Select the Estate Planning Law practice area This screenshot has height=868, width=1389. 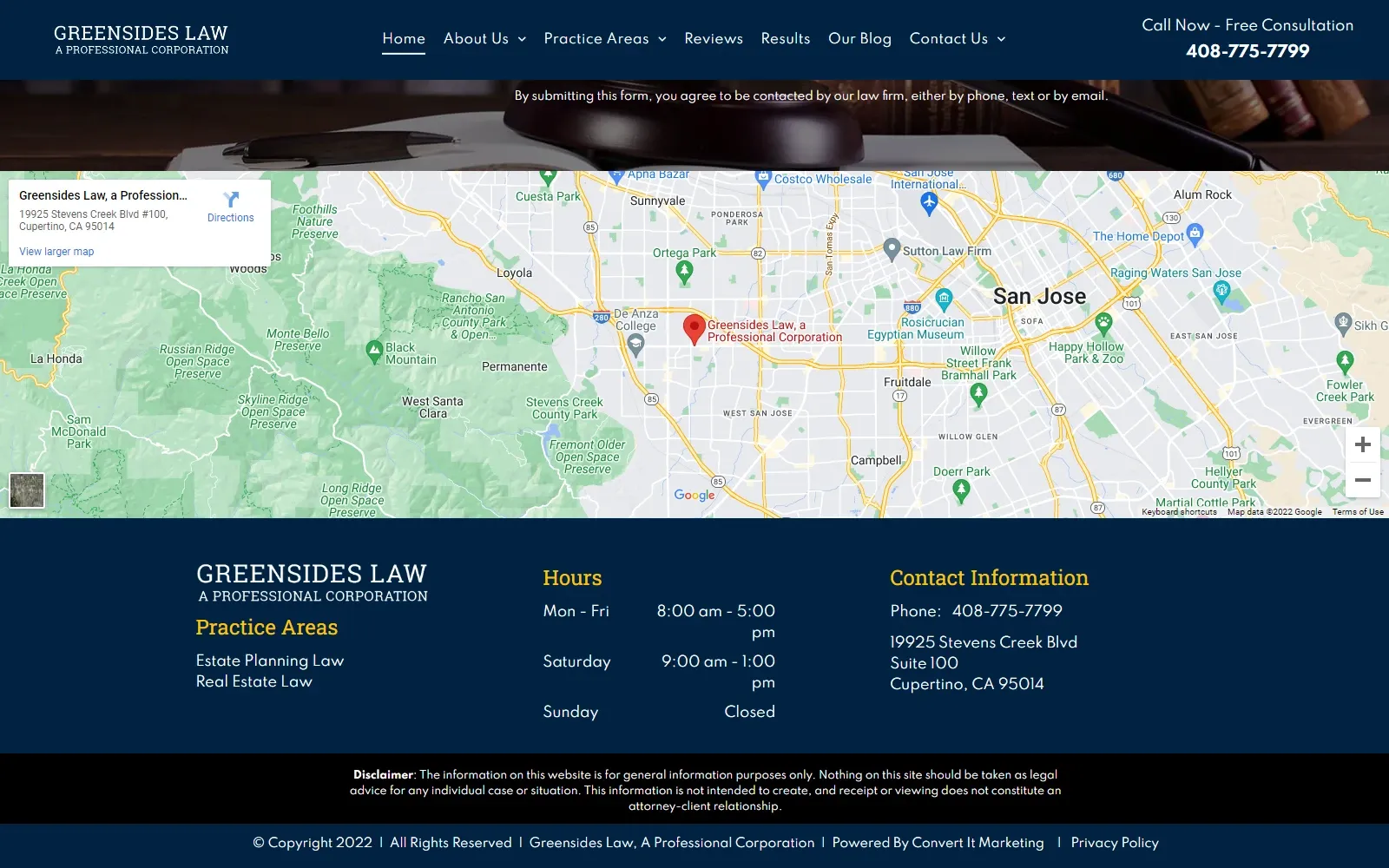(270, 661)
